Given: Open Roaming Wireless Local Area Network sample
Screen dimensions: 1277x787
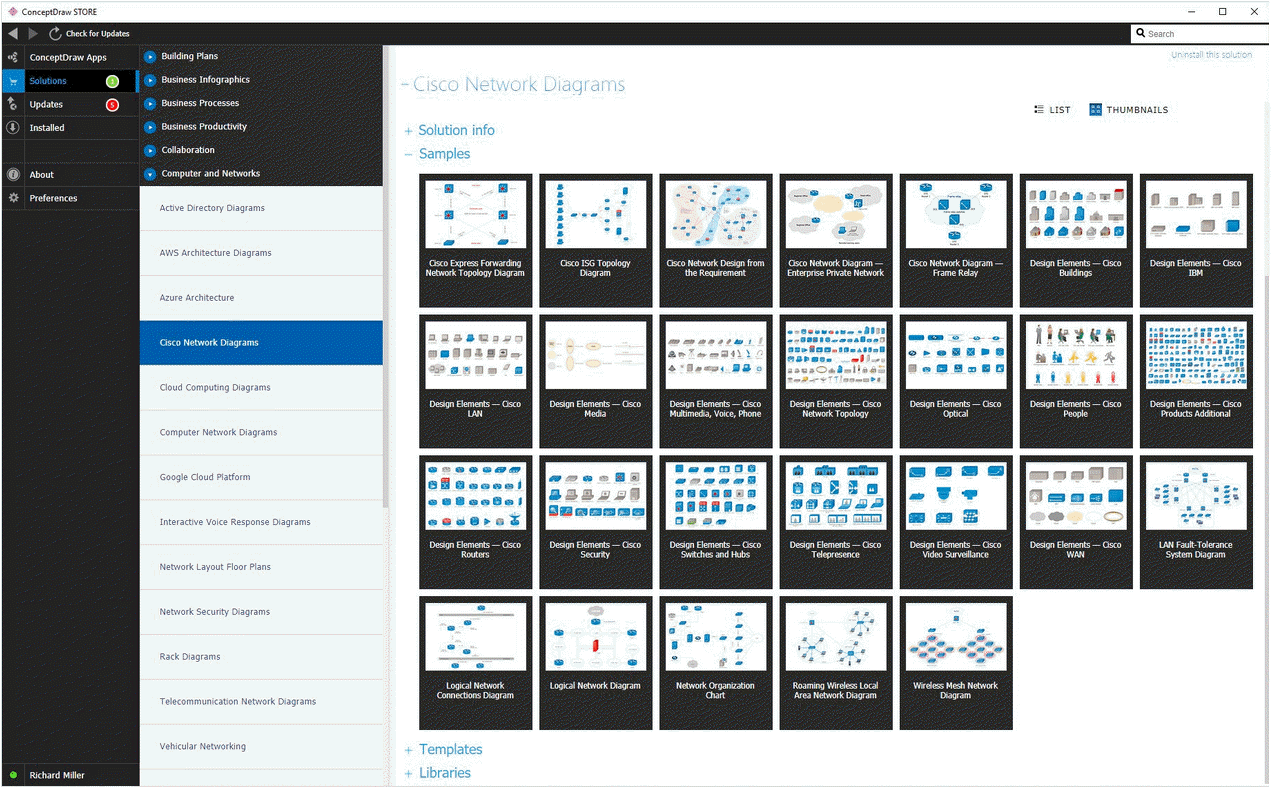Looking at the screenshot, I should pos(836,663).
